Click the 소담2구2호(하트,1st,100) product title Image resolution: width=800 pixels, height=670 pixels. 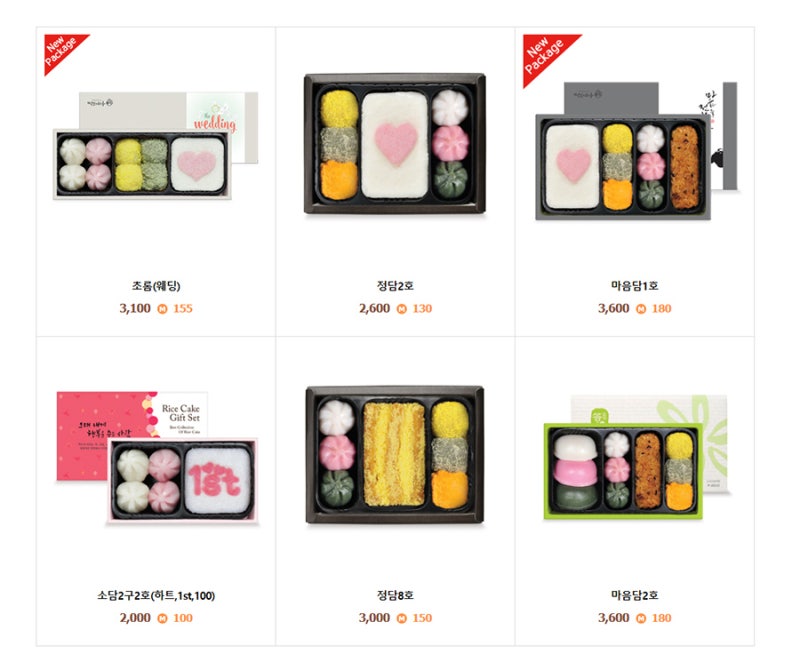pyautogui.click(x=156, y=595)
